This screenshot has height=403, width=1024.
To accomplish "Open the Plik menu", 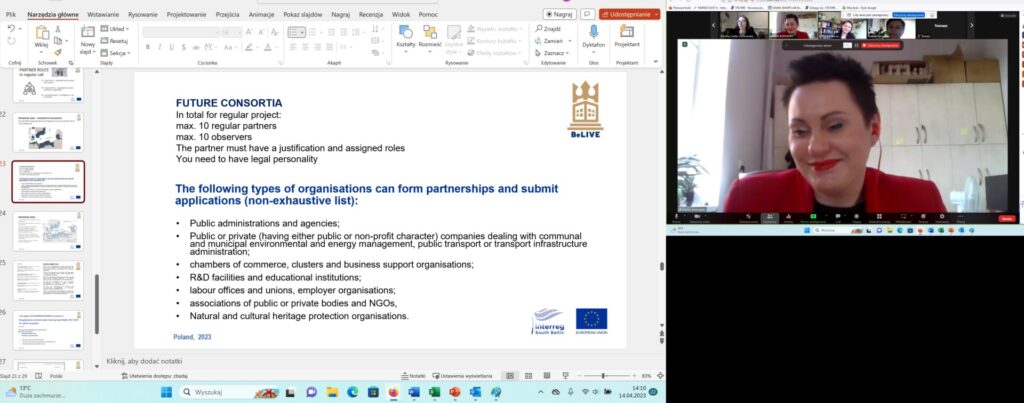I will (x=10, y=14).
